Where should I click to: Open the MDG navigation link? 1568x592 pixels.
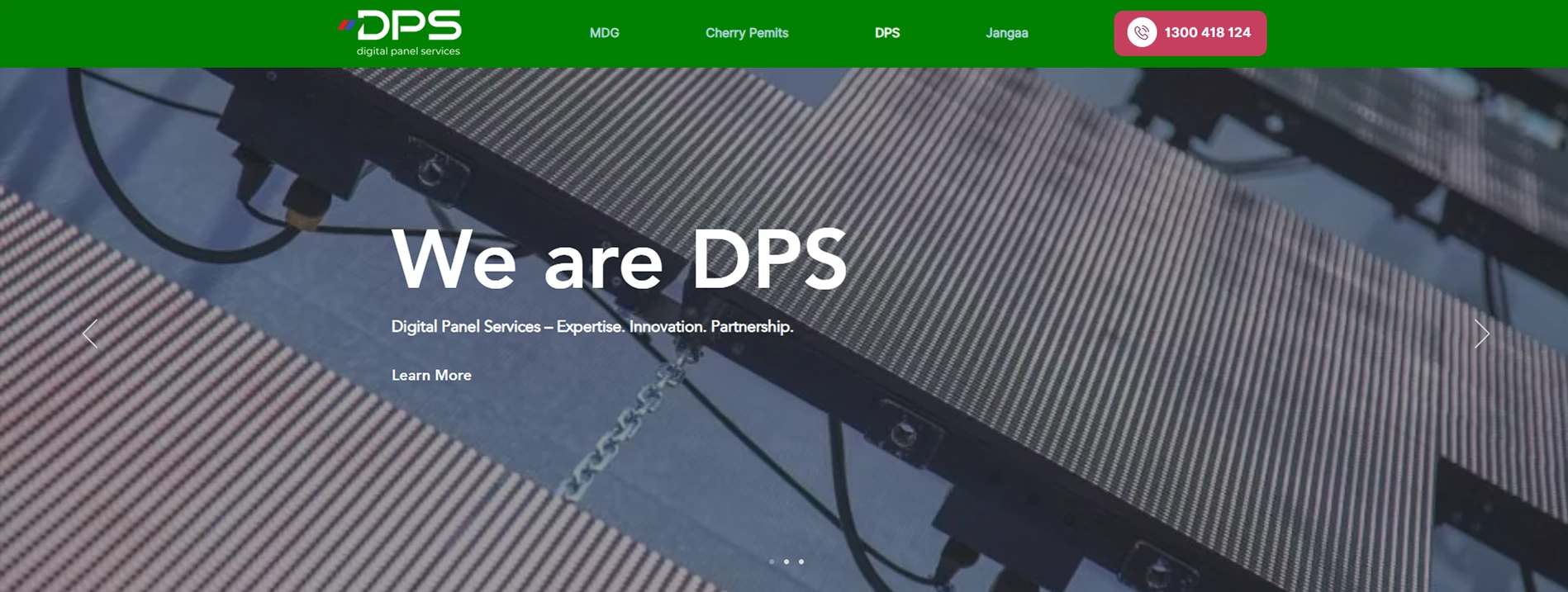(x=604, y=33)
